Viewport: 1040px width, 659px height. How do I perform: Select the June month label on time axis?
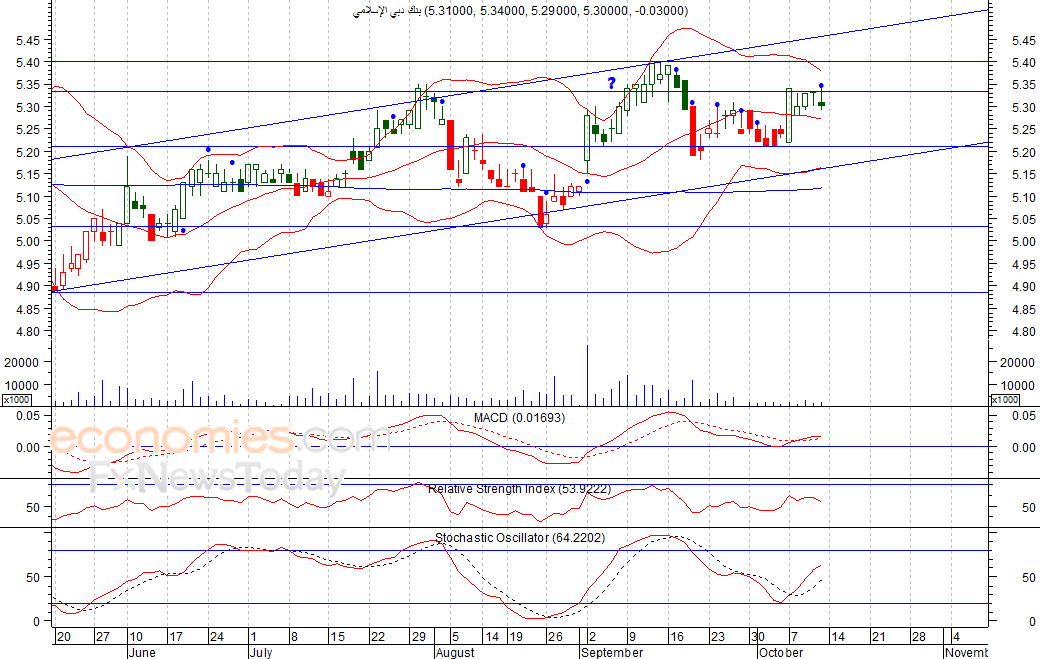[142, 652]
